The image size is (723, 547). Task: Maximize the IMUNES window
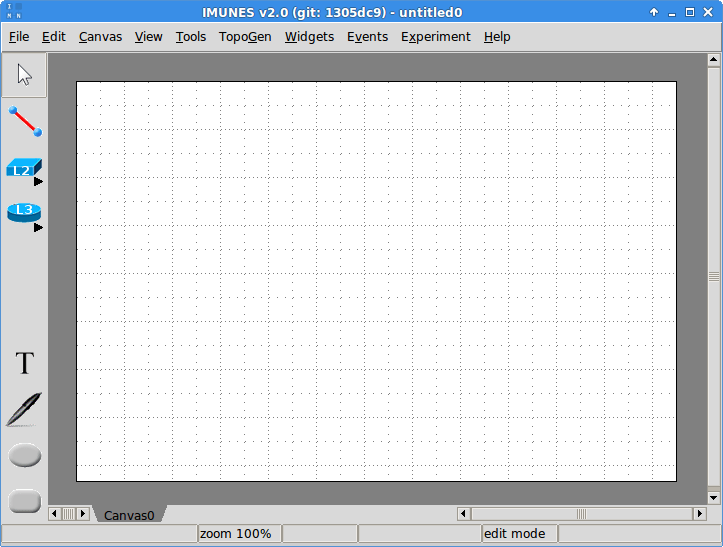click(690, 12)
